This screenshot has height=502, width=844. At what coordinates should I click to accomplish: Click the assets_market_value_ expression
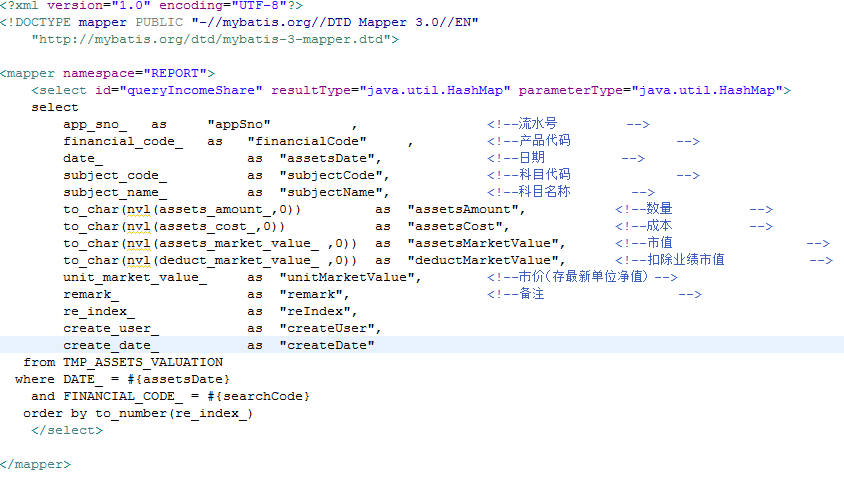point(210,244)
